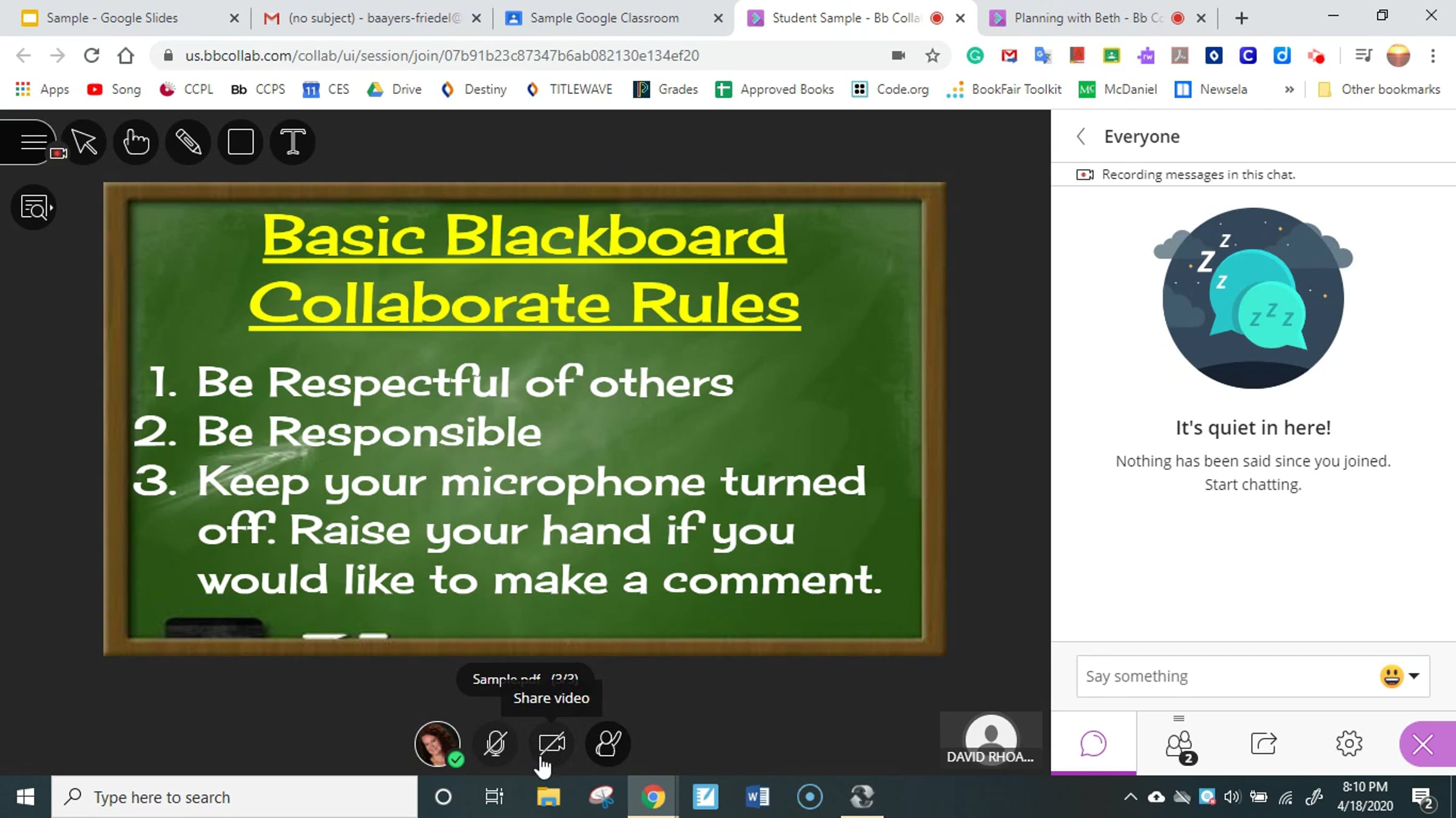The height and width of the screenshot is (818, 1456).
Task: Toggle Share video camera
Action: coord(551,743)
